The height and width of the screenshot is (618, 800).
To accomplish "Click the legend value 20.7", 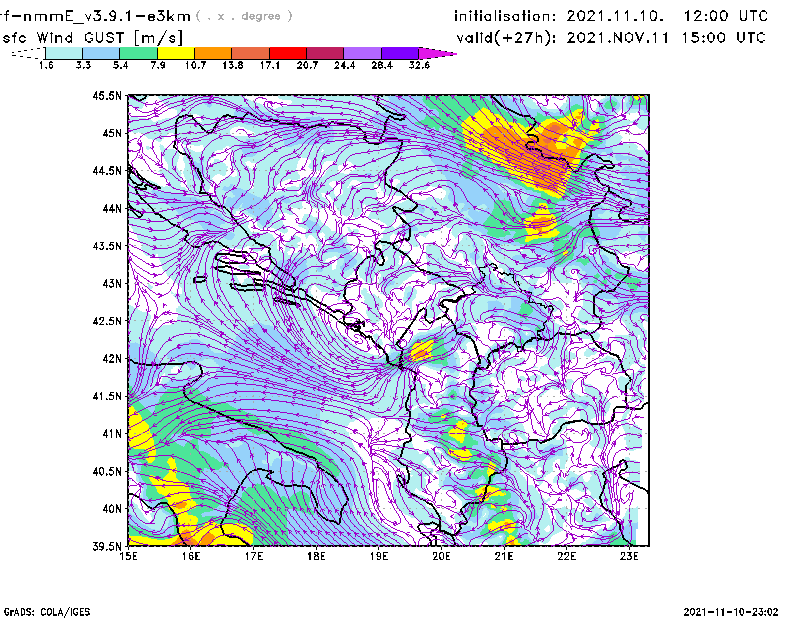I will pyautogui.click(x=307, y=65).
